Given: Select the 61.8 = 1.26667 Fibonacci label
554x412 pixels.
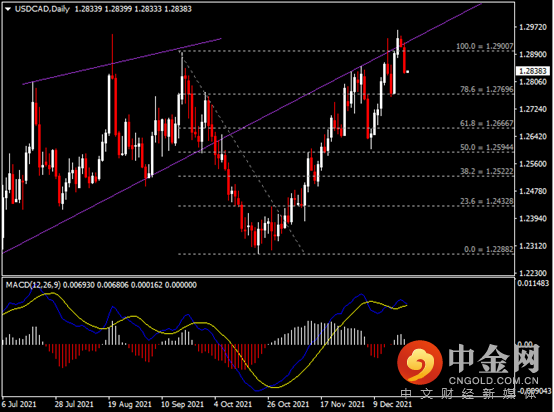Looking at the screenshot, I should click(x=487, y=123).
